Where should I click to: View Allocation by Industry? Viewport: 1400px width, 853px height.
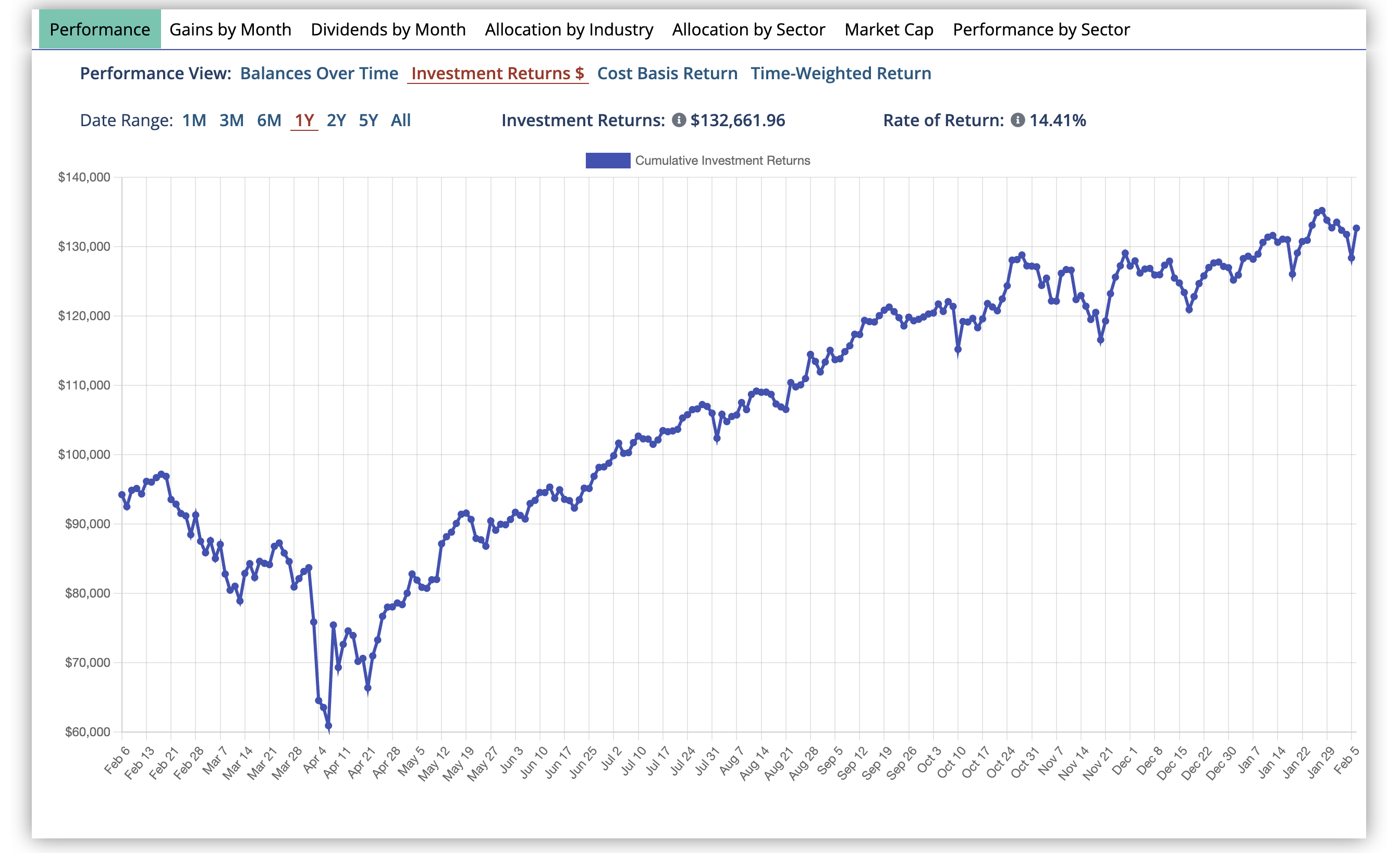[x=569, y=30]
